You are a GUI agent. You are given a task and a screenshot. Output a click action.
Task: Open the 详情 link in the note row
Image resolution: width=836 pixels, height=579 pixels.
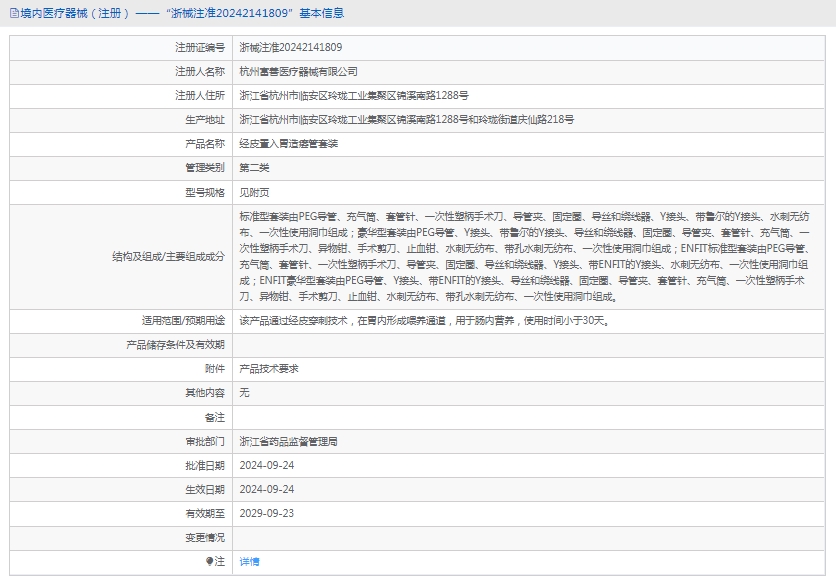pyautogui.click(x=249, y=562)
